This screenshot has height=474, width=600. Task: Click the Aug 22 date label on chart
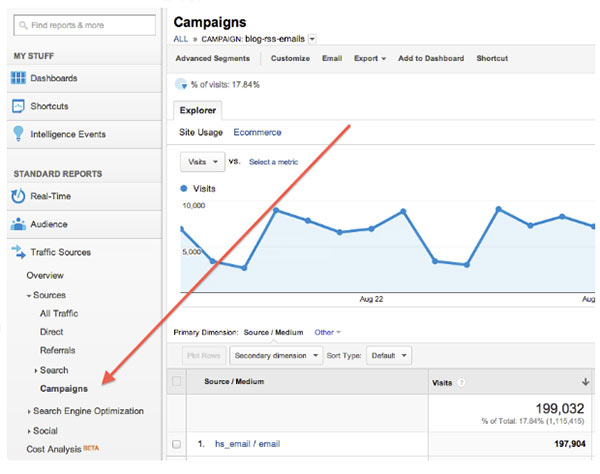point(371,299)
